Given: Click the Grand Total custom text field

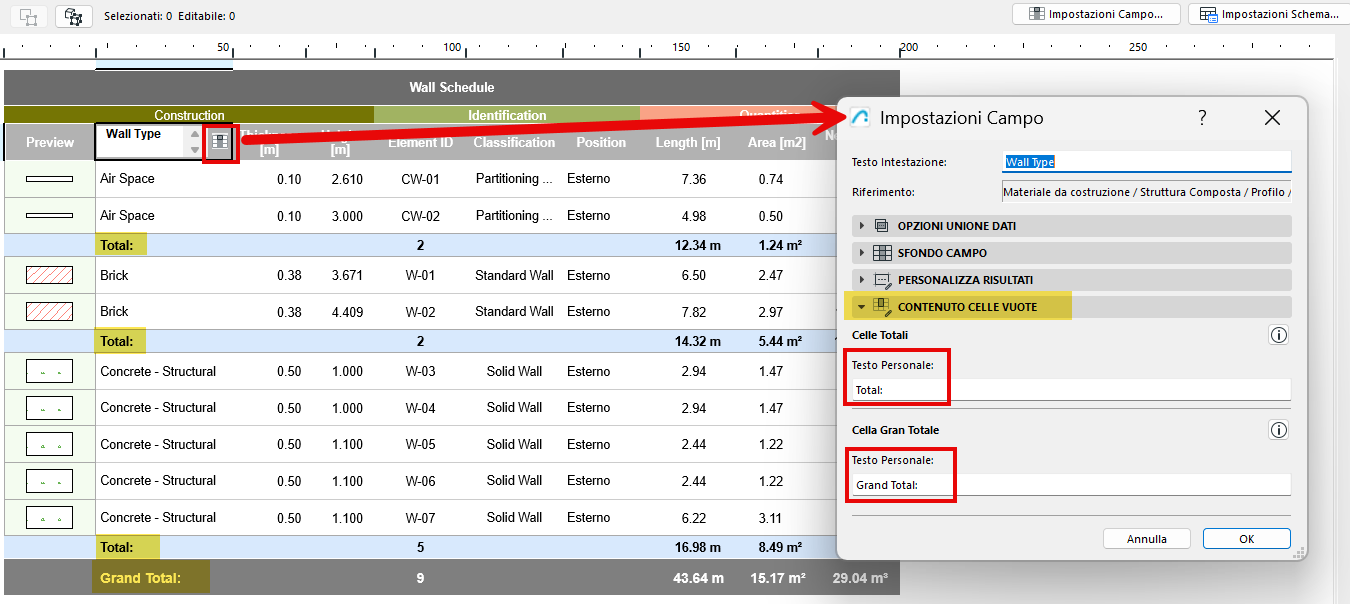Looking at the screenshot, I should pyautogui.click(x=1070, y=485).
